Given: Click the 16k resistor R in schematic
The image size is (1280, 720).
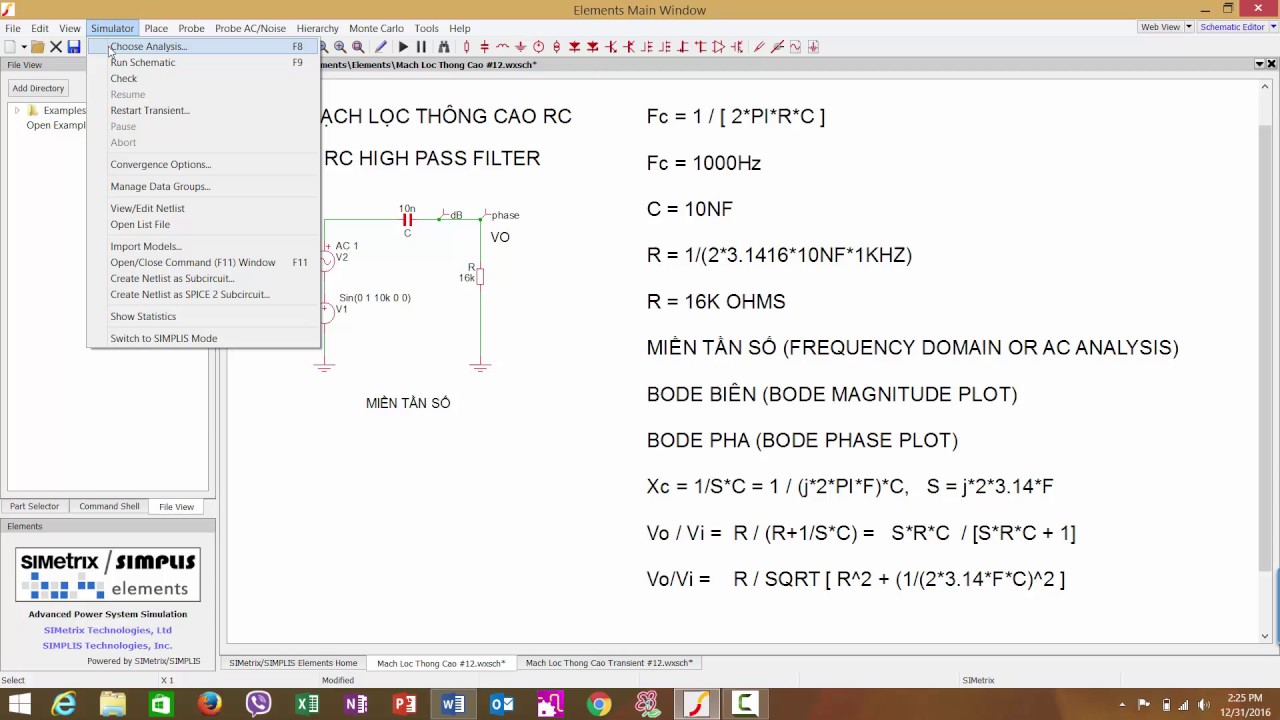Looking at the screenshot, I should click(x=480, y=276).
